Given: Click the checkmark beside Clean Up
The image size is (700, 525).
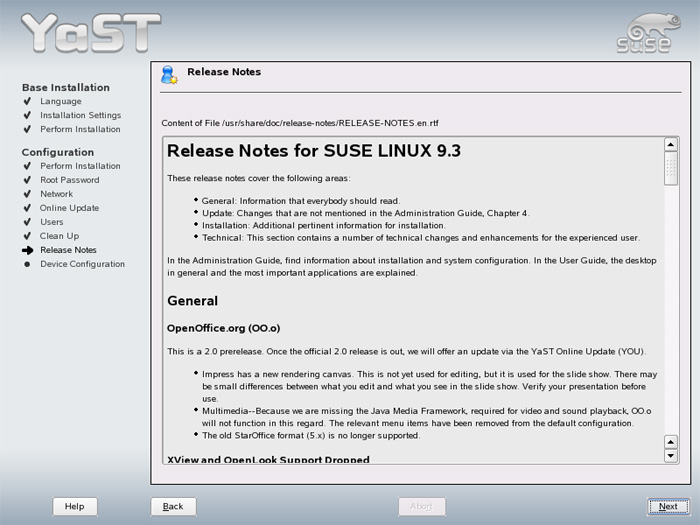Looking at the screenshot, I should tap(27, 236).
